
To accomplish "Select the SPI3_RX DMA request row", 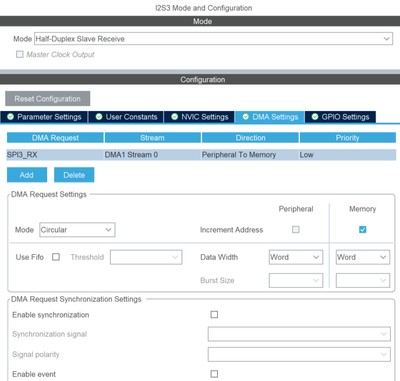I will click(x=201, y=155).
